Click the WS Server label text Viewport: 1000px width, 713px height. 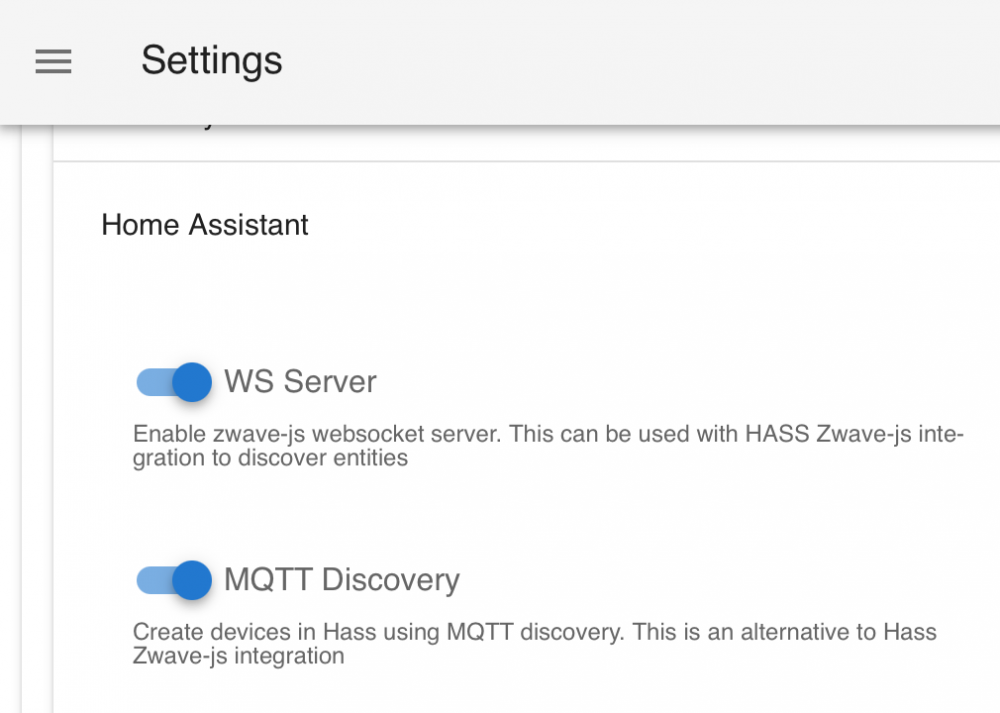tap(300, 382)
